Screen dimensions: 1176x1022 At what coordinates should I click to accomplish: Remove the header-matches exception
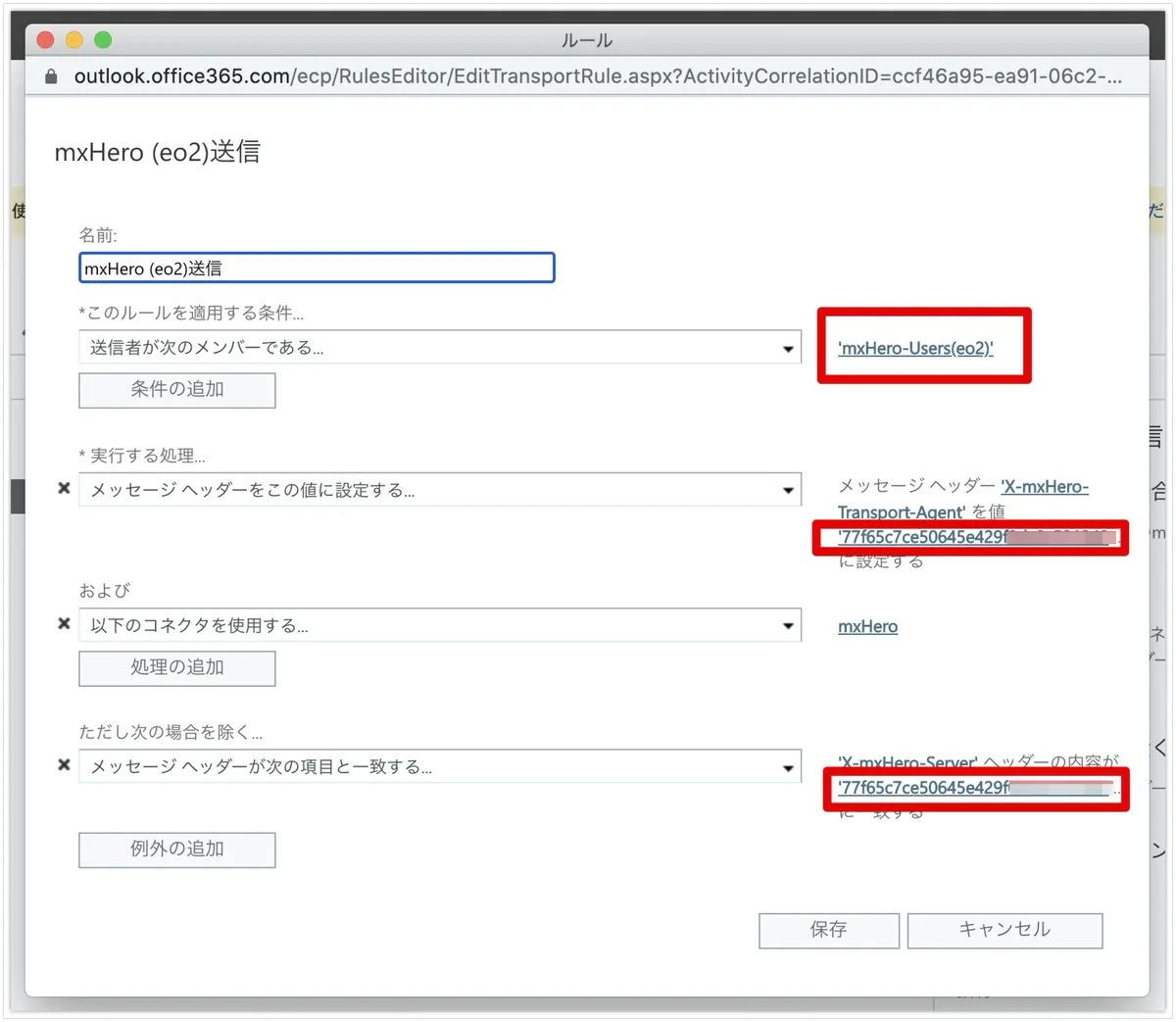point(64,764)
